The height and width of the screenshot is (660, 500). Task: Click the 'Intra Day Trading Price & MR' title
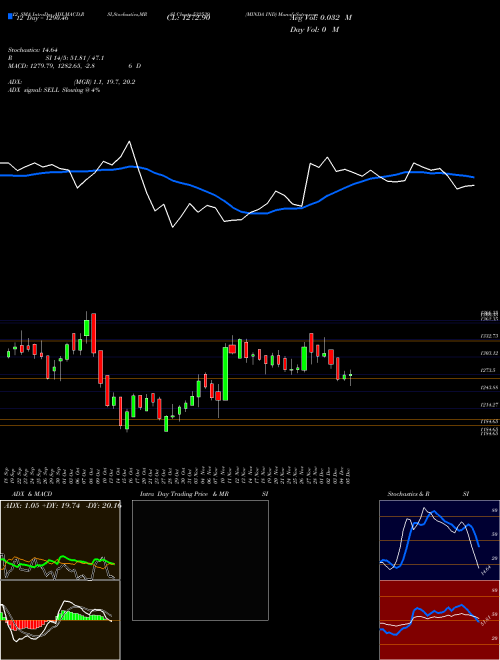click(184, 494)
